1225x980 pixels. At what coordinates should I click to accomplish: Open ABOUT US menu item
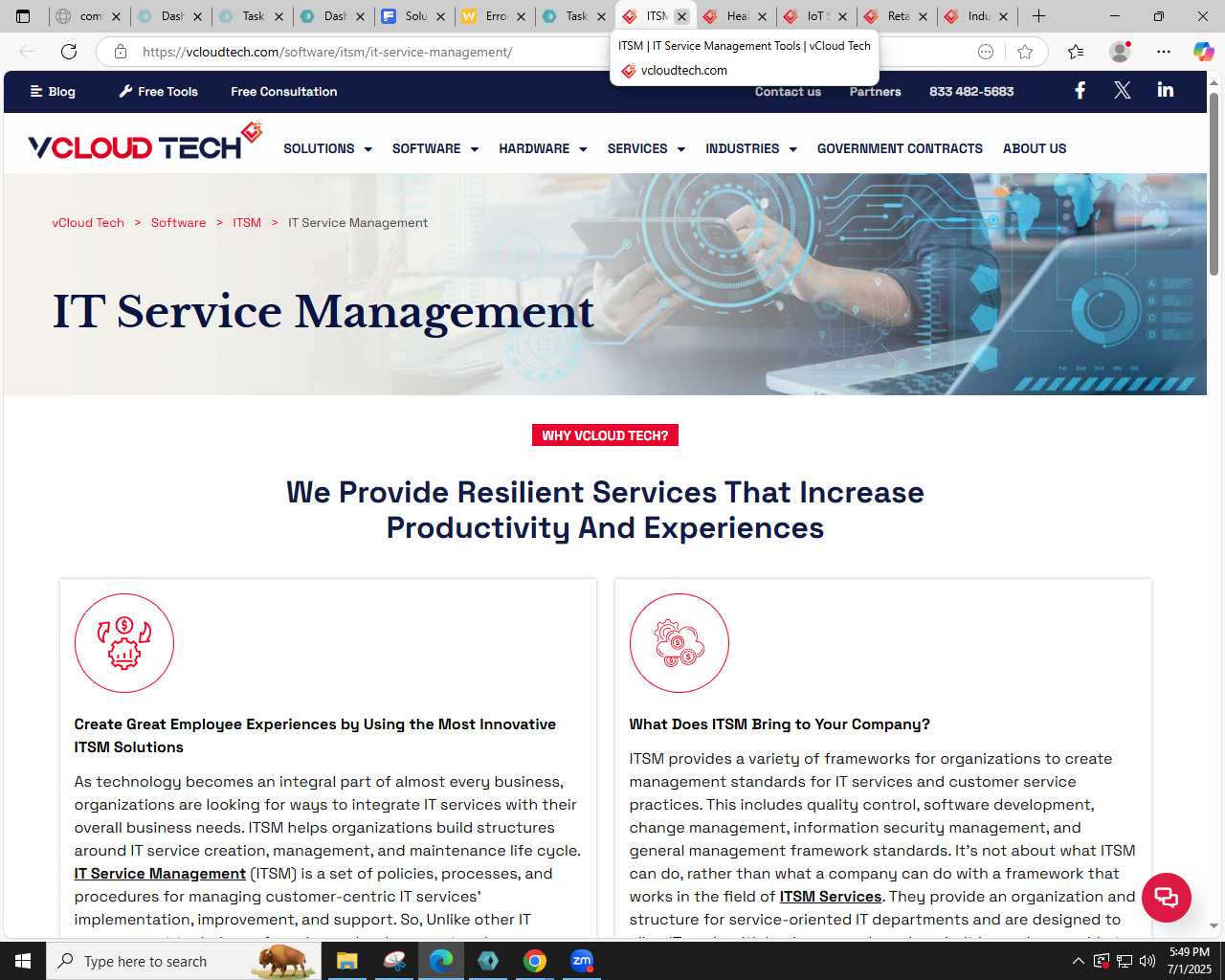[1035, 148]
